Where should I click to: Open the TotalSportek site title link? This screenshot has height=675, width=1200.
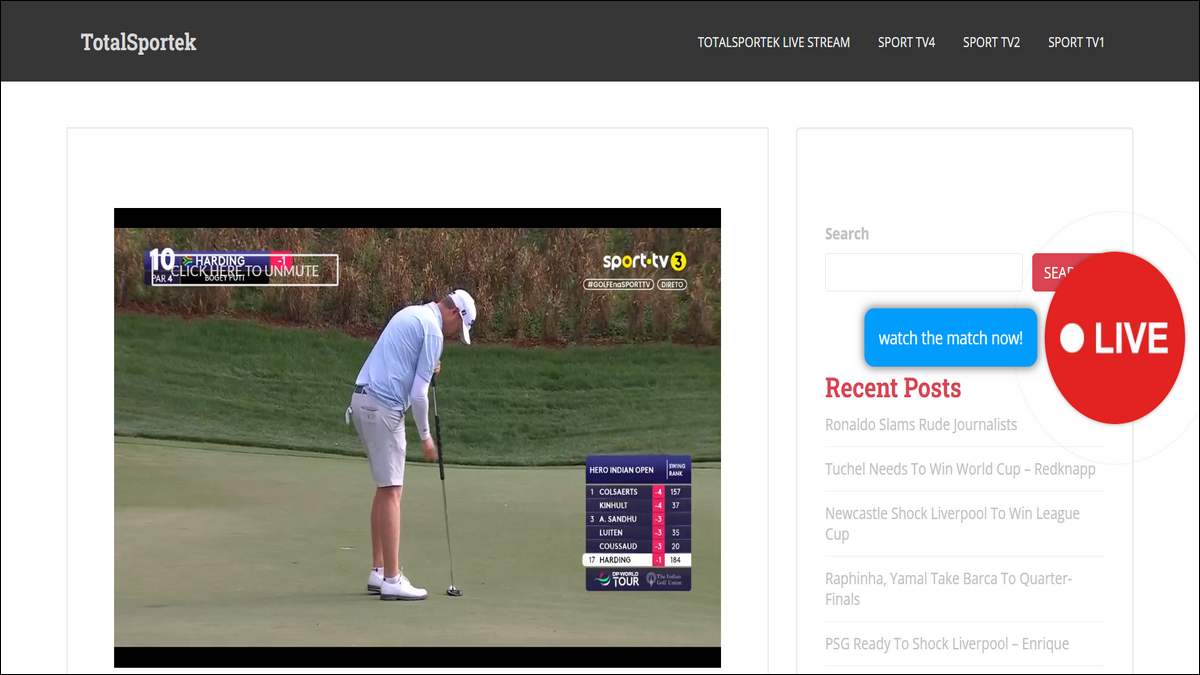138,42
